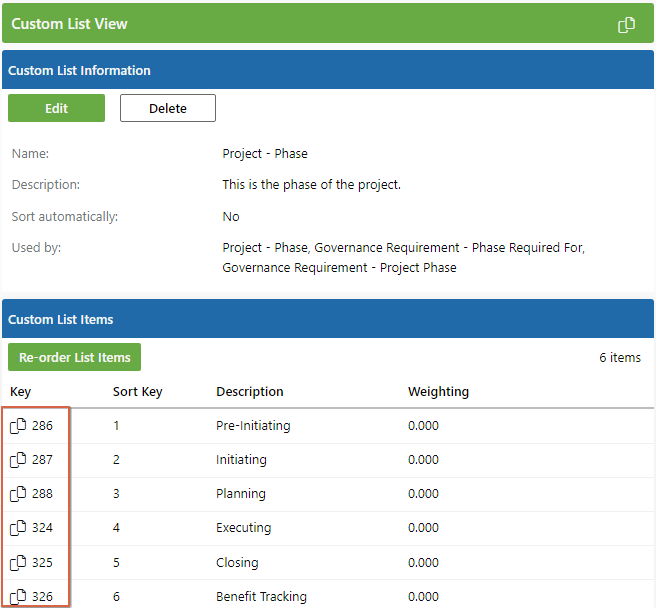Screen dimensions: 656x608
Task: Select the Sort Key column header
Action: click(x=138, y=392)
